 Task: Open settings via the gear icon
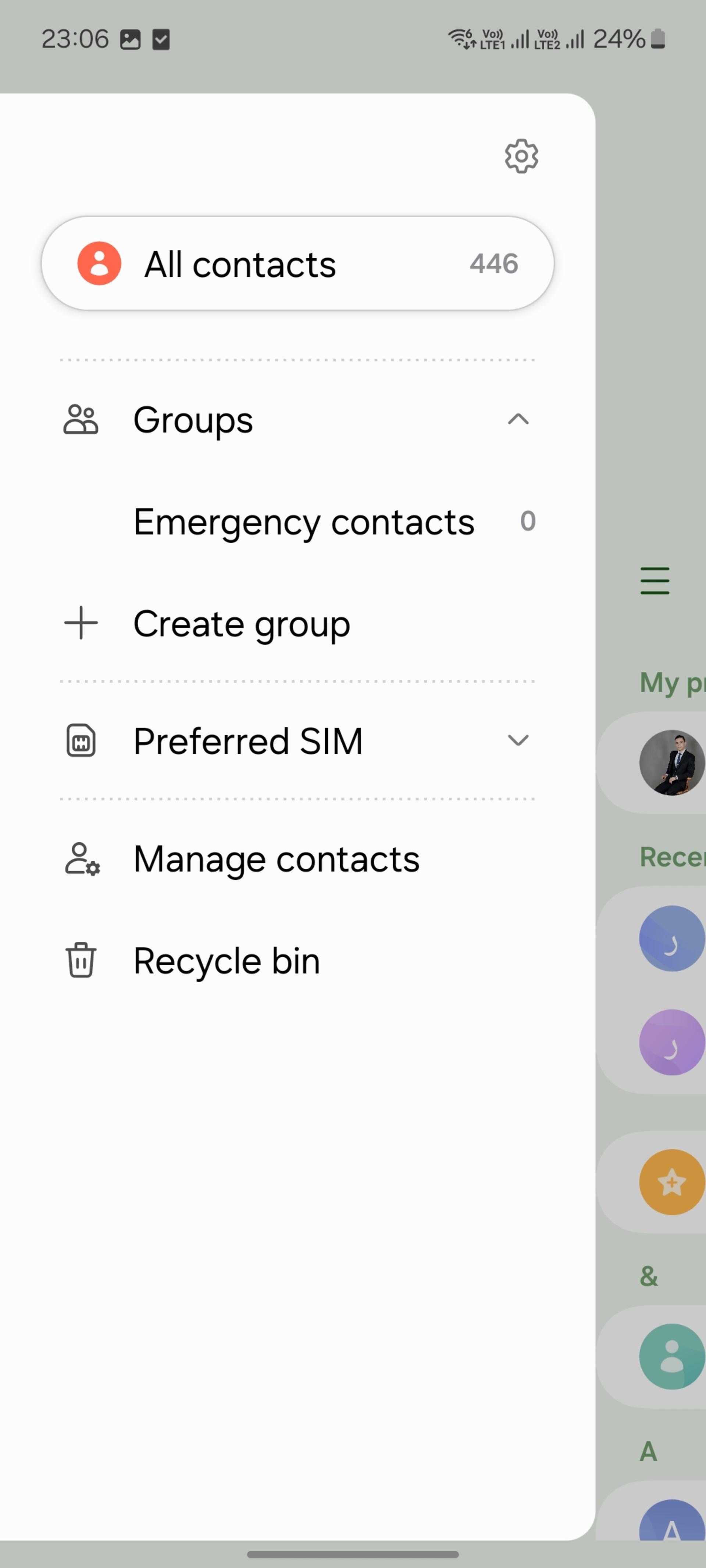click(521, 157)
